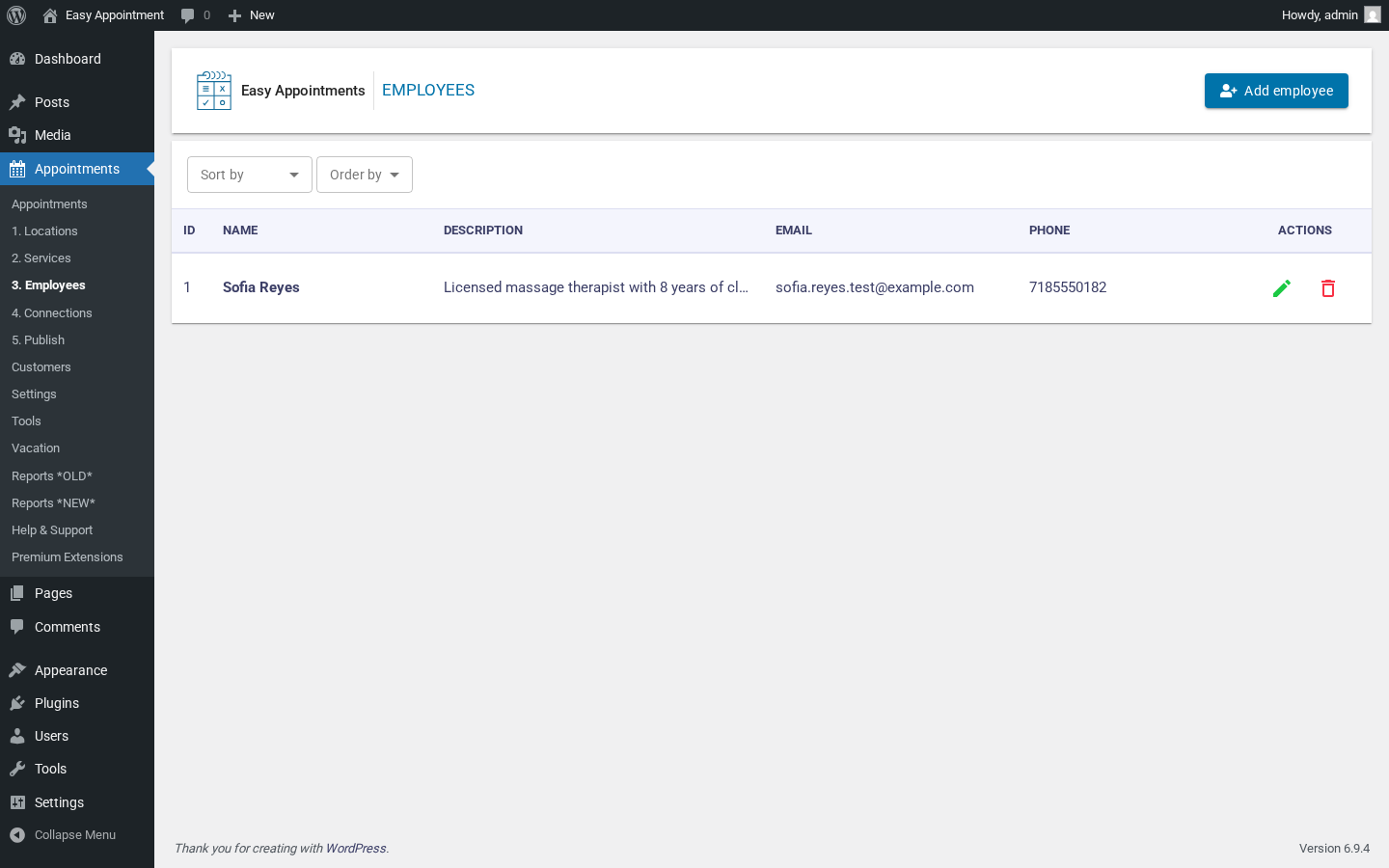1389x868 pixels.
Task: Click the Add employee button
Action: tap(1276, 91)
